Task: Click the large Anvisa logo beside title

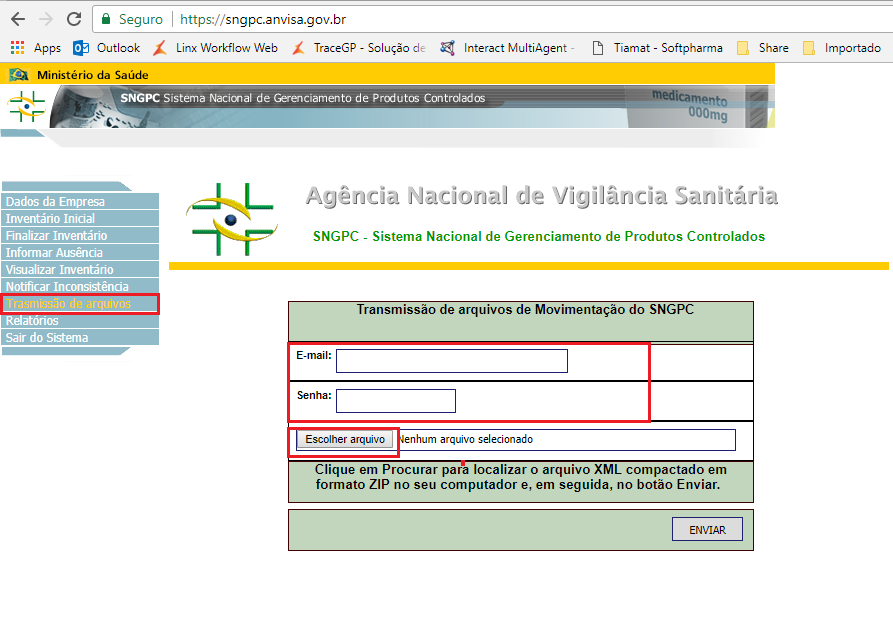Action: pos(232,220)
